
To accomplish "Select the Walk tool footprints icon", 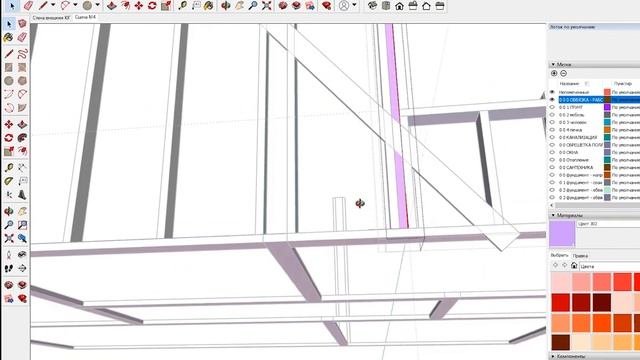I will tap(9, 268).
